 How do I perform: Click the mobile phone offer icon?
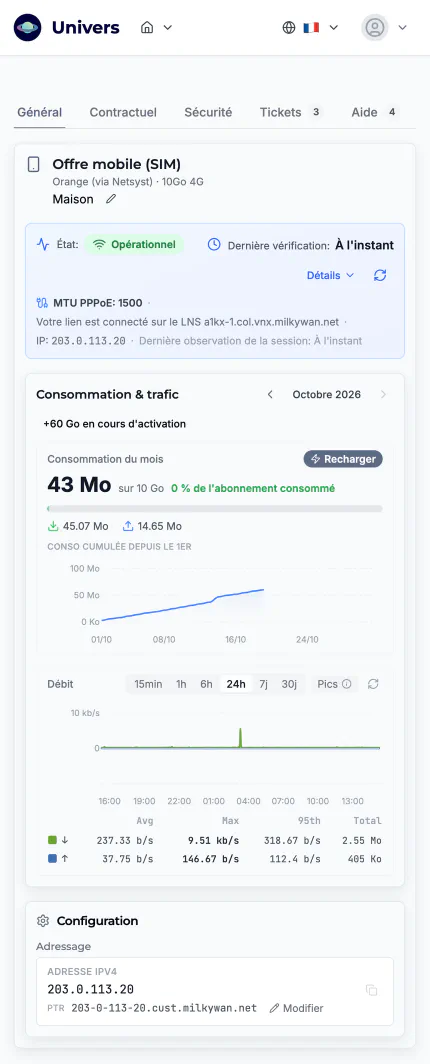point(33,164)
